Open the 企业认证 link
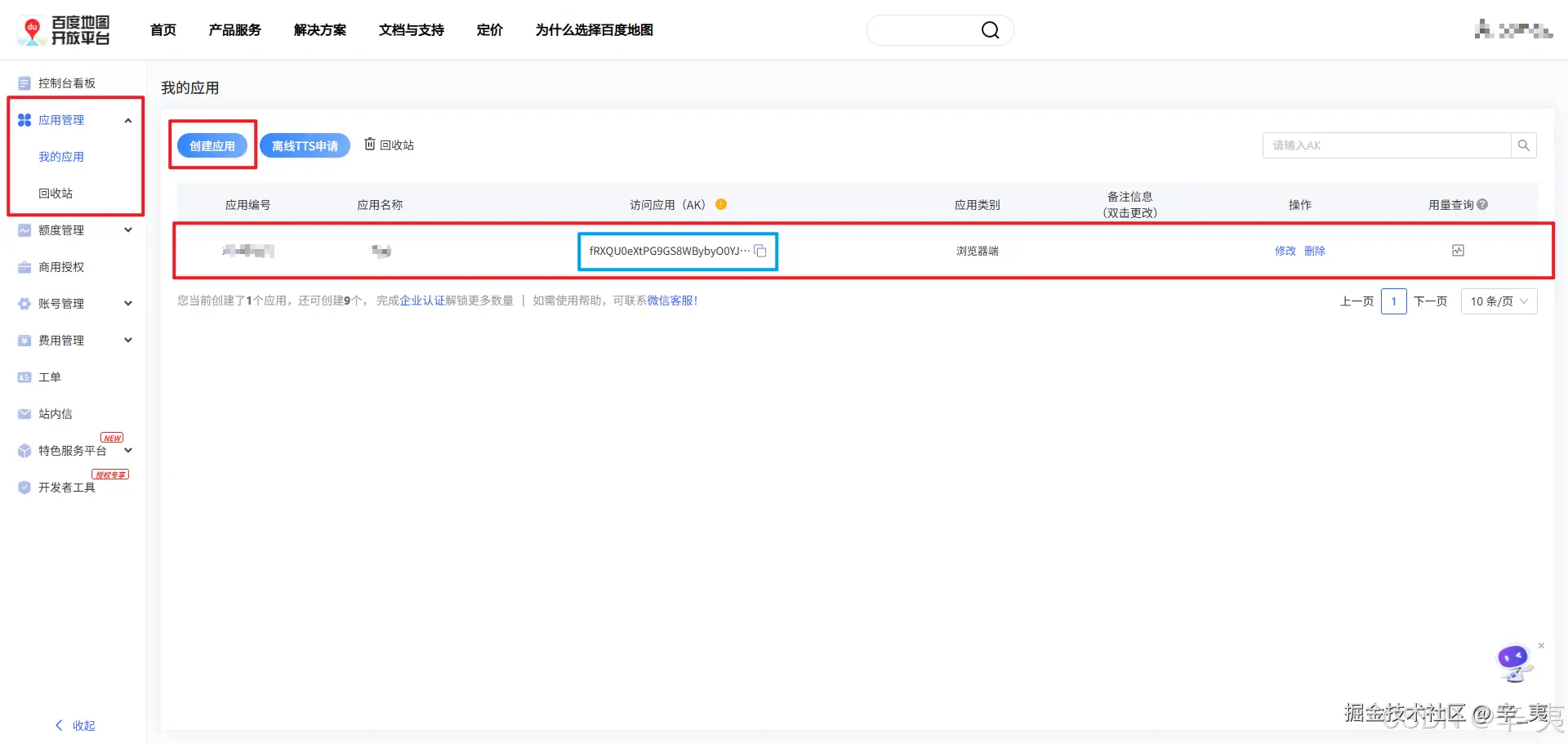This screenshot has height=744, width=1568. coord(422,301)
